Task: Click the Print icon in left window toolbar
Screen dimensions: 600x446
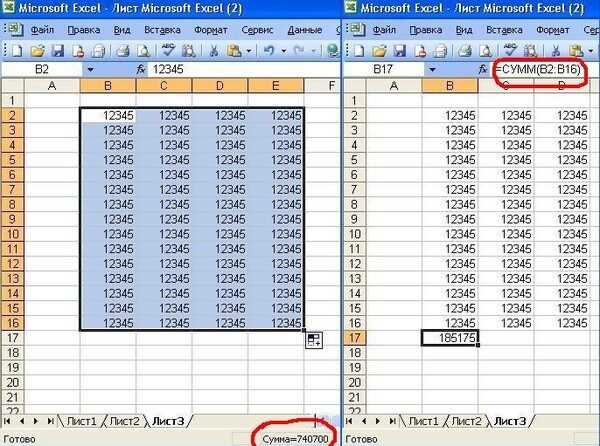Action: [x=122, y=51]
